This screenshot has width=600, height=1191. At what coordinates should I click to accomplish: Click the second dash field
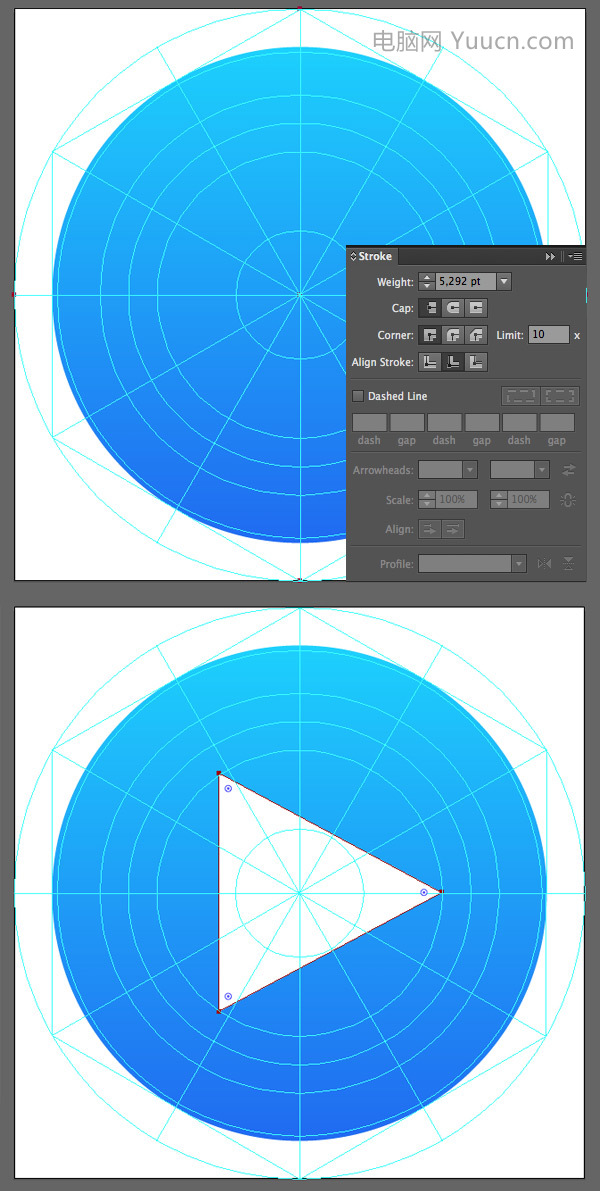[444, 422]
